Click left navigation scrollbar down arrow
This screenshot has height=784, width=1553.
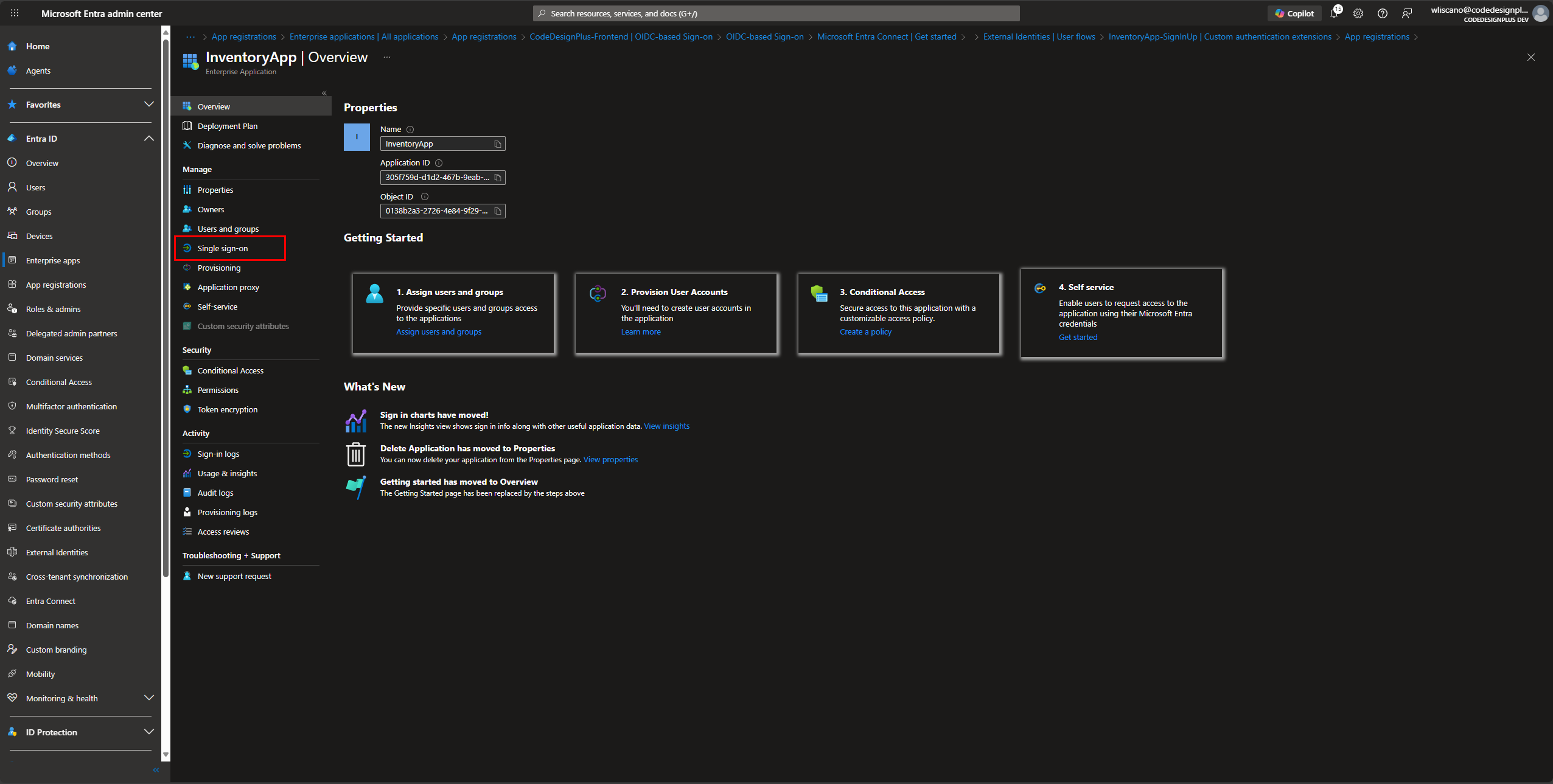[x=166, y=755]
